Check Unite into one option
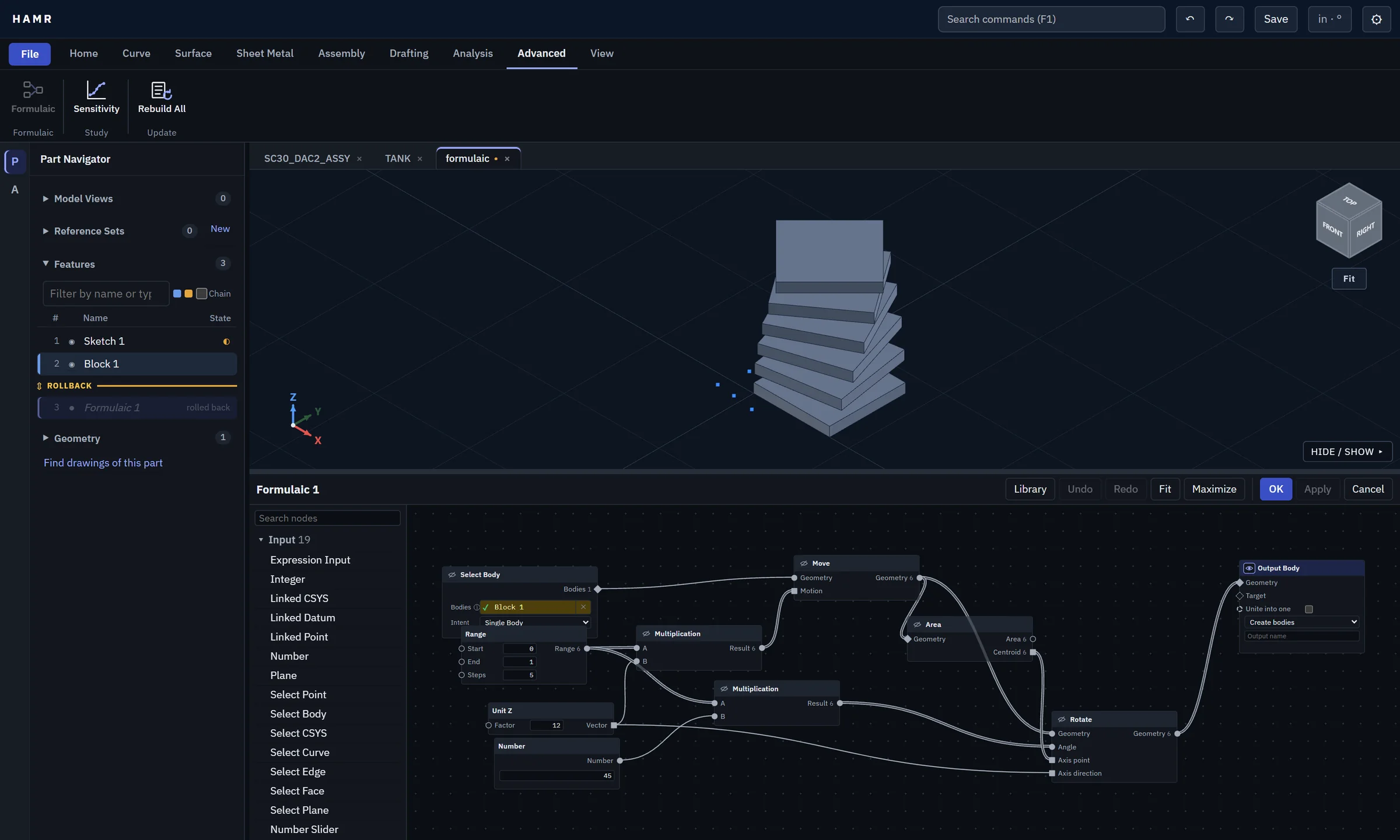1400x840 pixels. point(1309,609)
